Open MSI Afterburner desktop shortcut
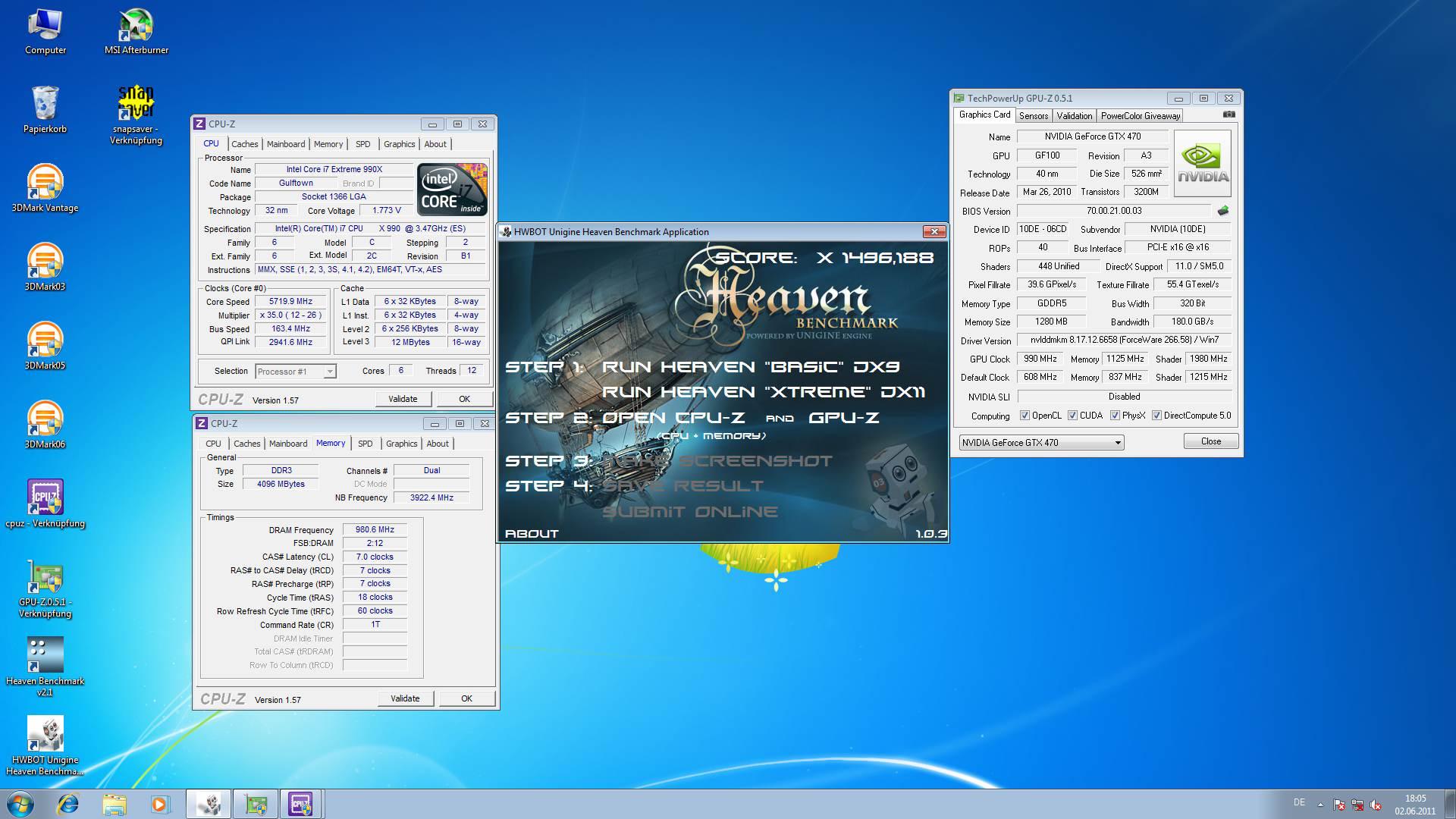The width and height of the screenshot is (1456, 819). [136, 32]
